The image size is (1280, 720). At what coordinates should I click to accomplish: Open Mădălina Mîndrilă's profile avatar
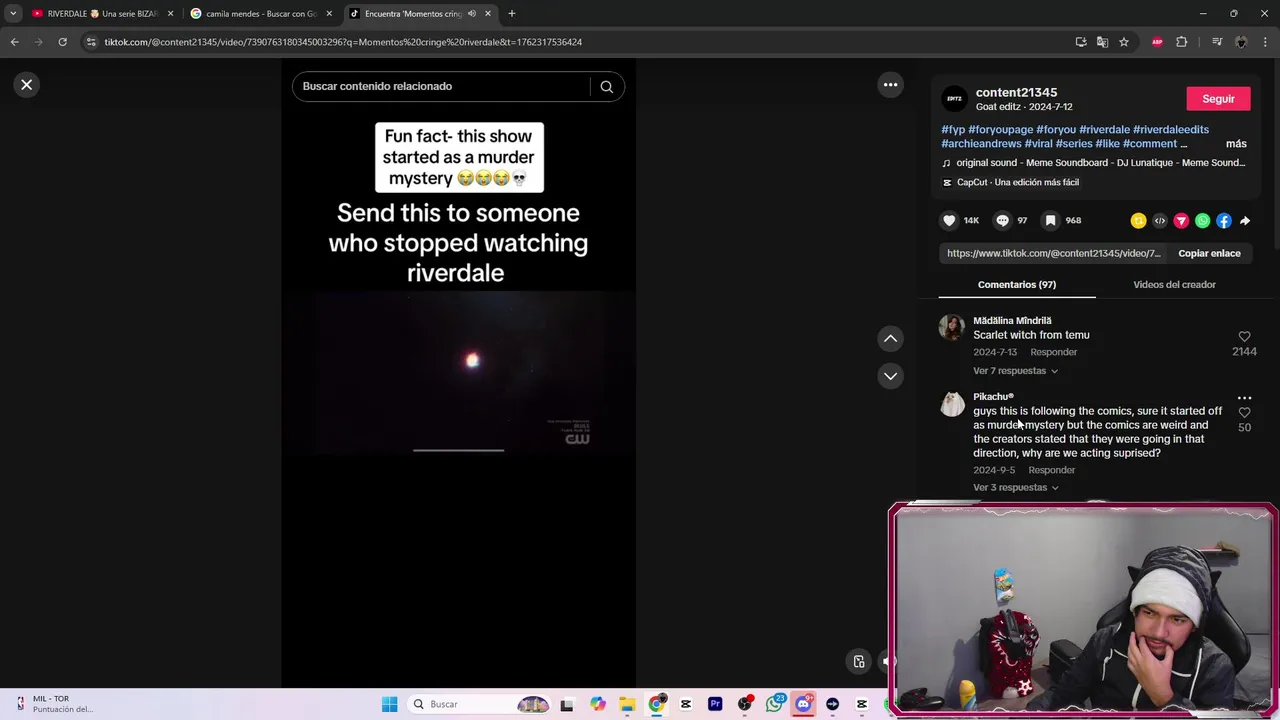[952, 327]
